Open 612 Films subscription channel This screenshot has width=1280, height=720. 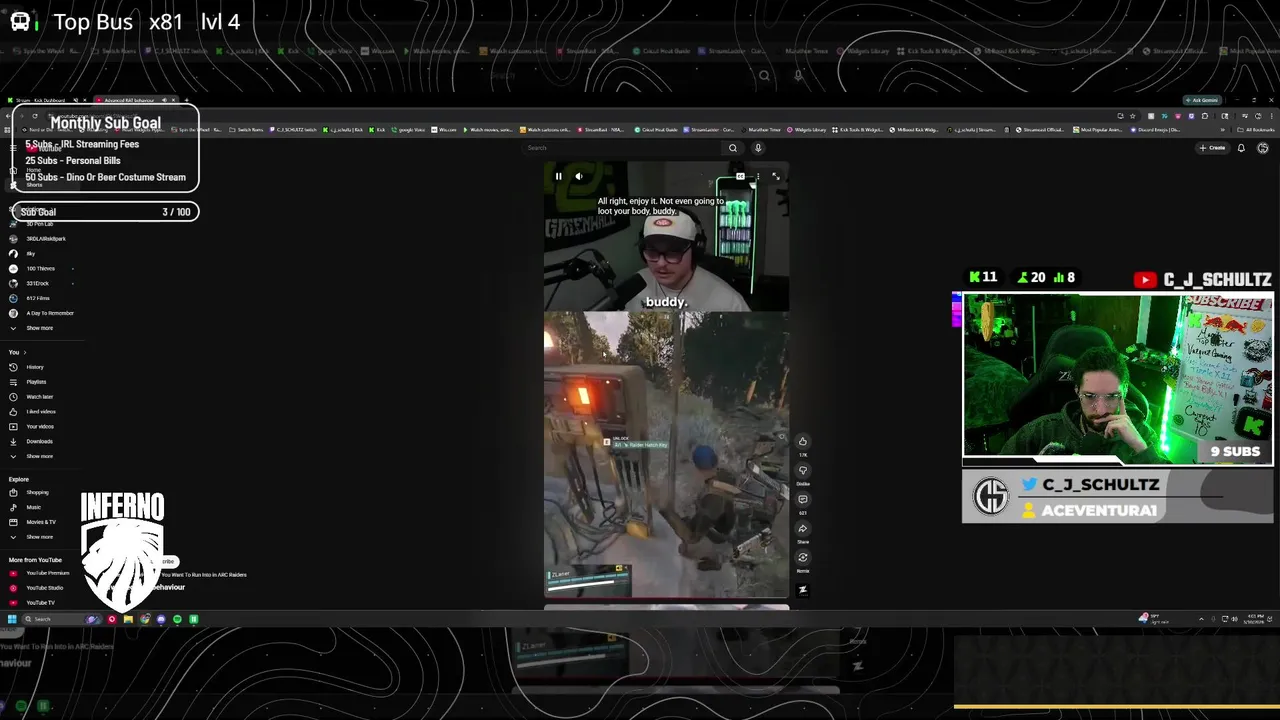pos(37,298)
